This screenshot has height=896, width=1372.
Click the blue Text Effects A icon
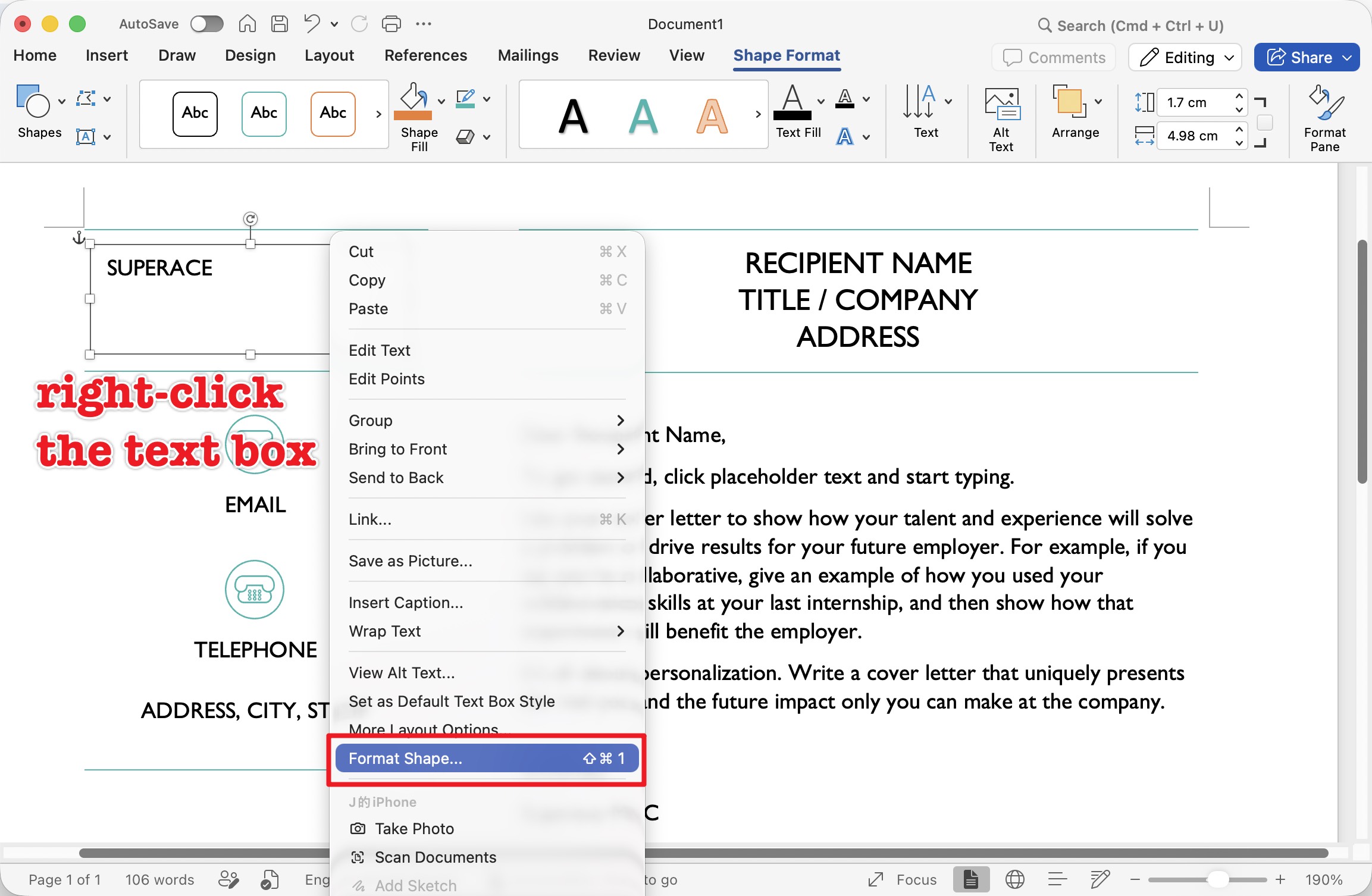coord(845,137)
